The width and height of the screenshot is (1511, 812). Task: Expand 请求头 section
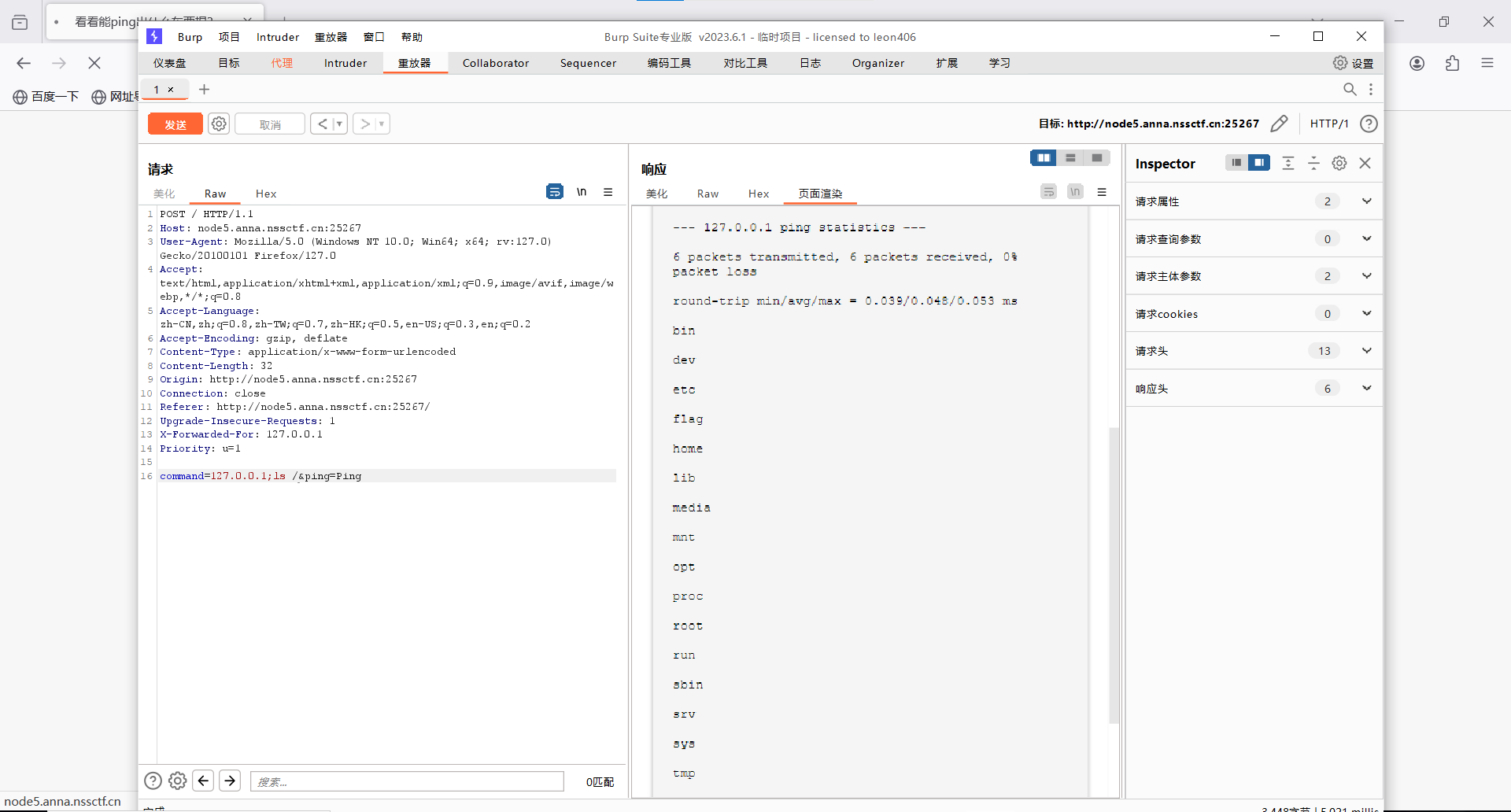coord(1254,351)
